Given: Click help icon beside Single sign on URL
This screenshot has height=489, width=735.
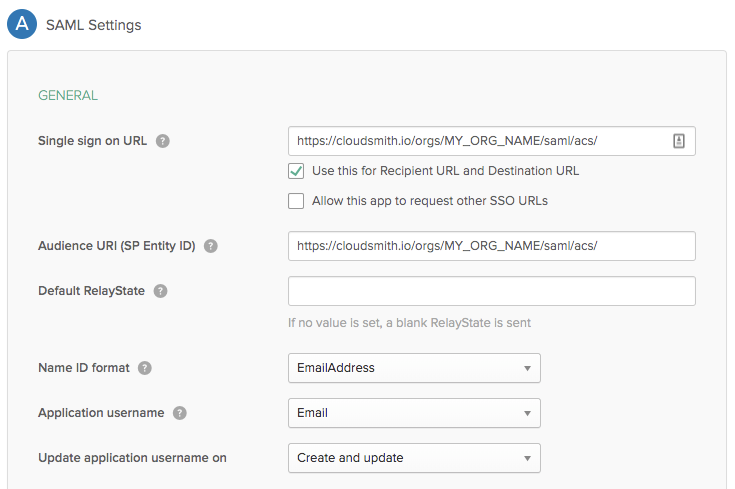Looking at the screenshot, I should coord(163,141).
